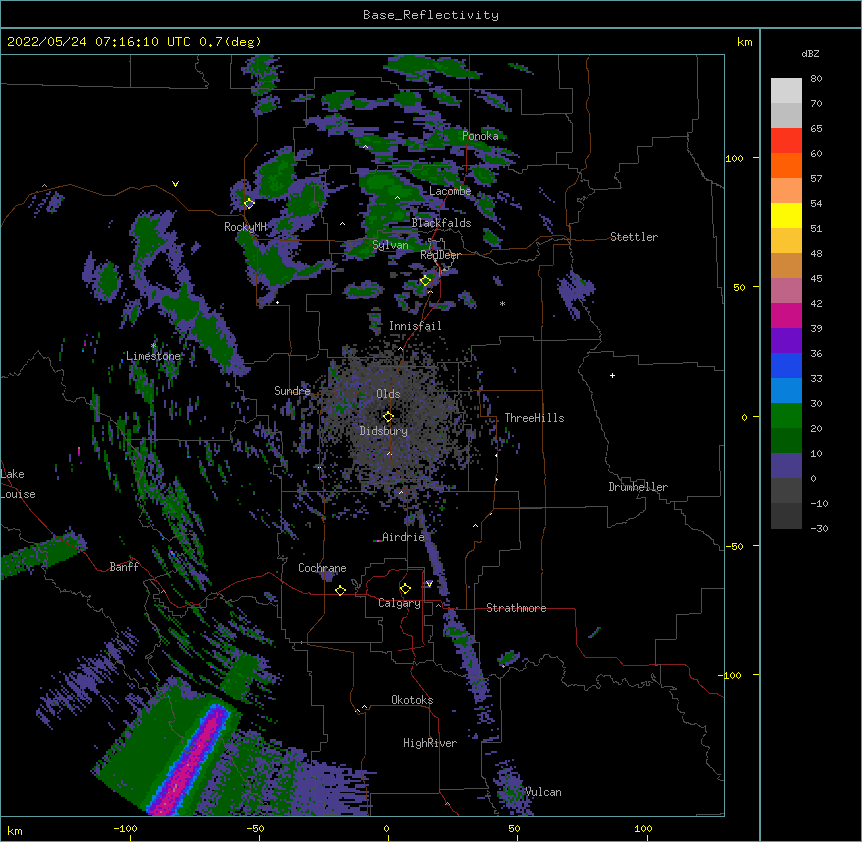Click the 100 tick label on right axis
The image size is (862, 842).
point(734,158)
